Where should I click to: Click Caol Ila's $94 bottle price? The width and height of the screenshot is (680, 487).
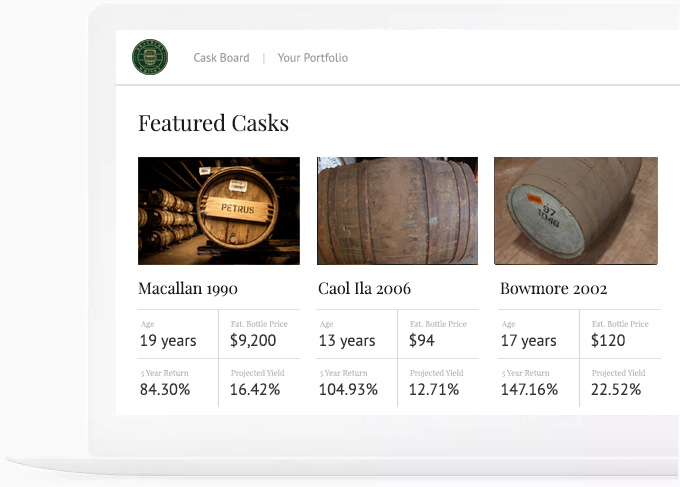click(422, 341)
